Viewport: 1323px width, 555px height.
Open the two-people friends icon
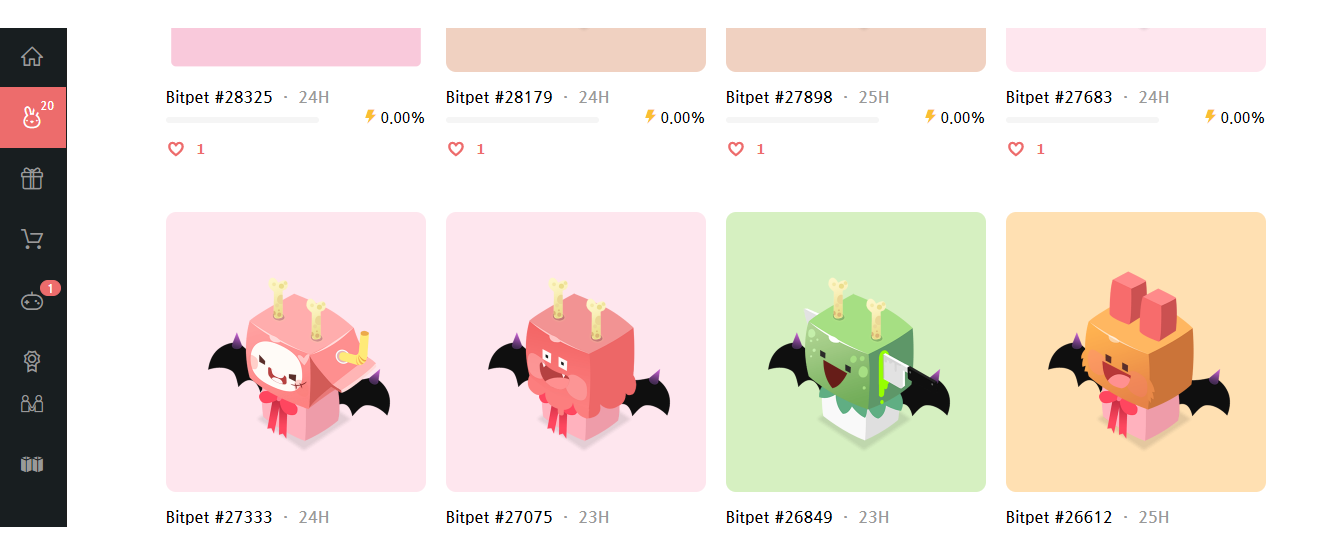[32, 404]
